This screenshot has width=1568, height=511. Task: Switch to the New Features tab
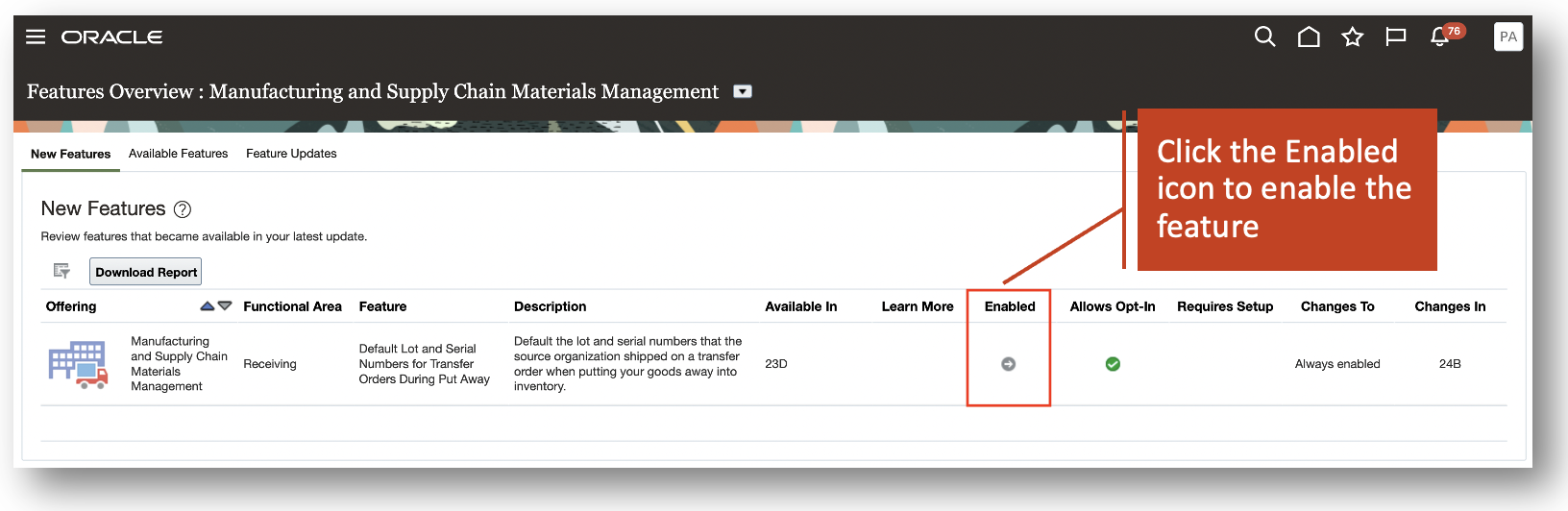click(x=70, y=154)
